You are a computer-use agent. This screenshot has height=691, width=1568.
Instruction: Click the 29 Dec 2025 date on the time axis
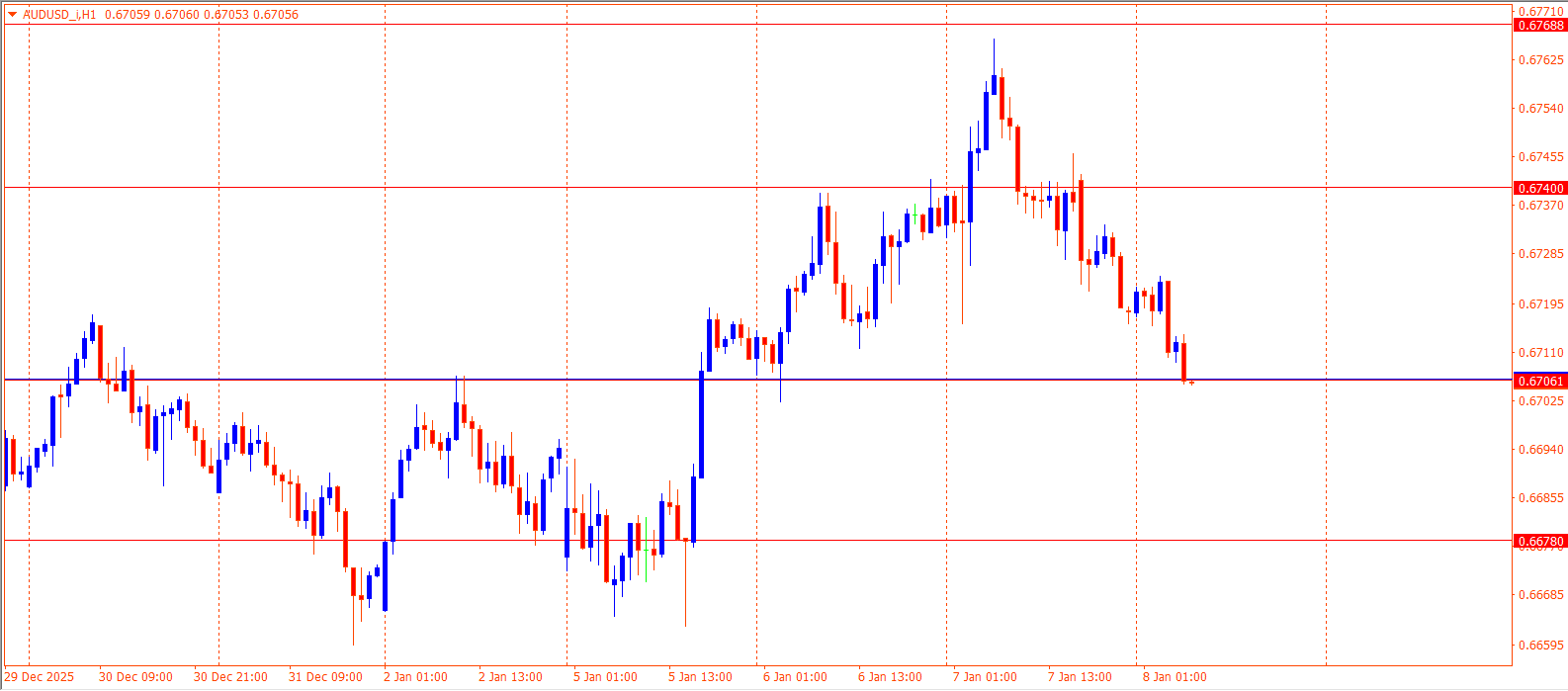pyautogui.click(x=39, y=677)
